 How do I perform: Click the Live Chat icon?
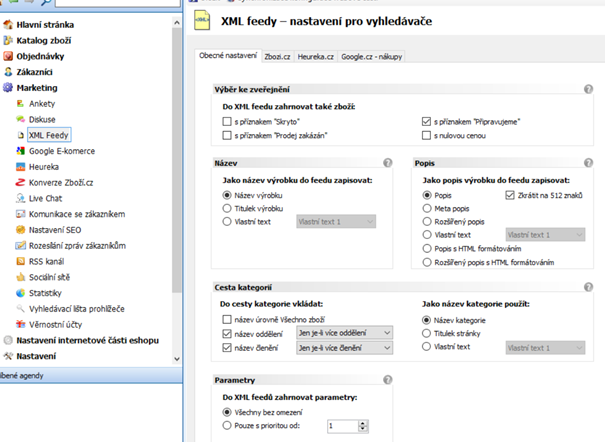(20, 199)
